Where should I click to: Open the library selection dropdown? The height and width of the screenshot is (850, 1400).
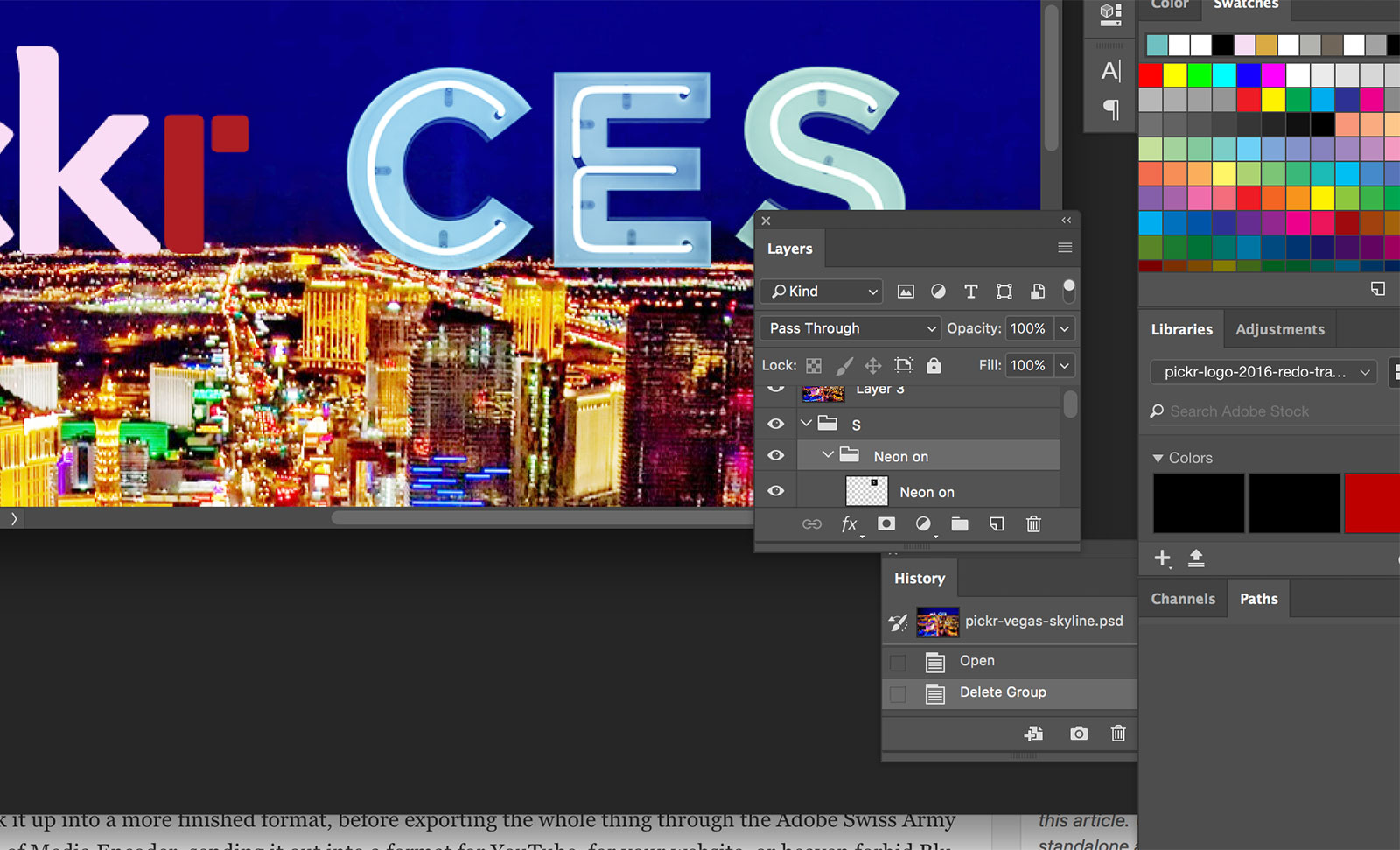point(1263,372)
